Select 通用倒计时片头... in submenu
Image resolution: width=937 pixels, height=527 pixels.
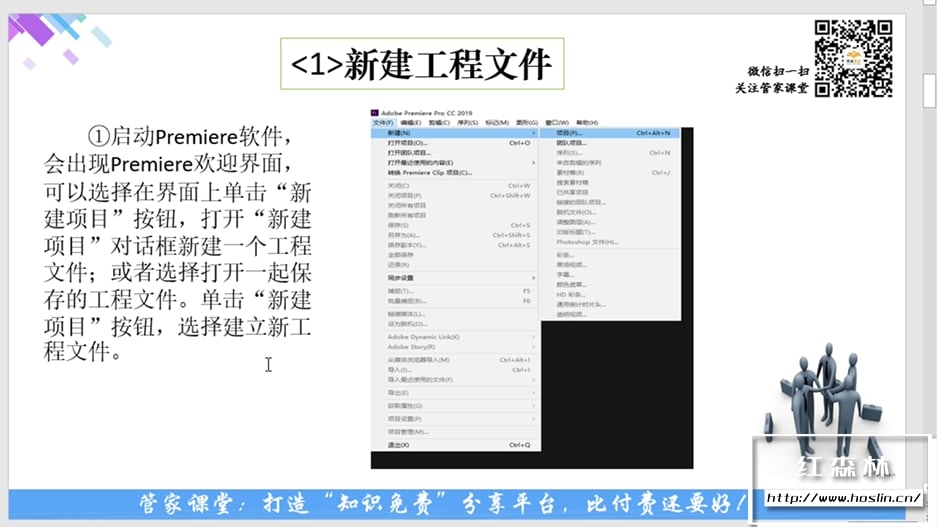pyautogui.click(x=610, y=305)
